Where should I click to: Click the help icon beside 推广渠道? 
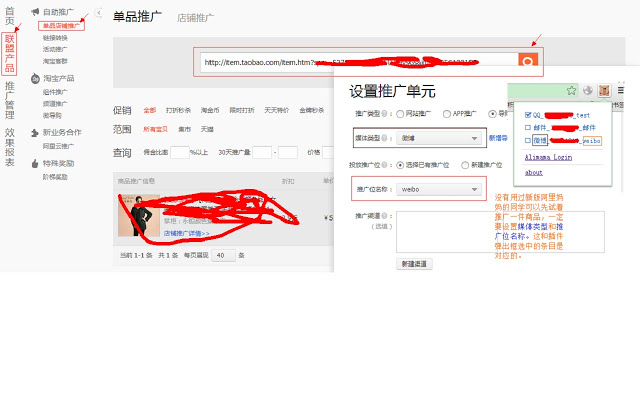point(384,216)
